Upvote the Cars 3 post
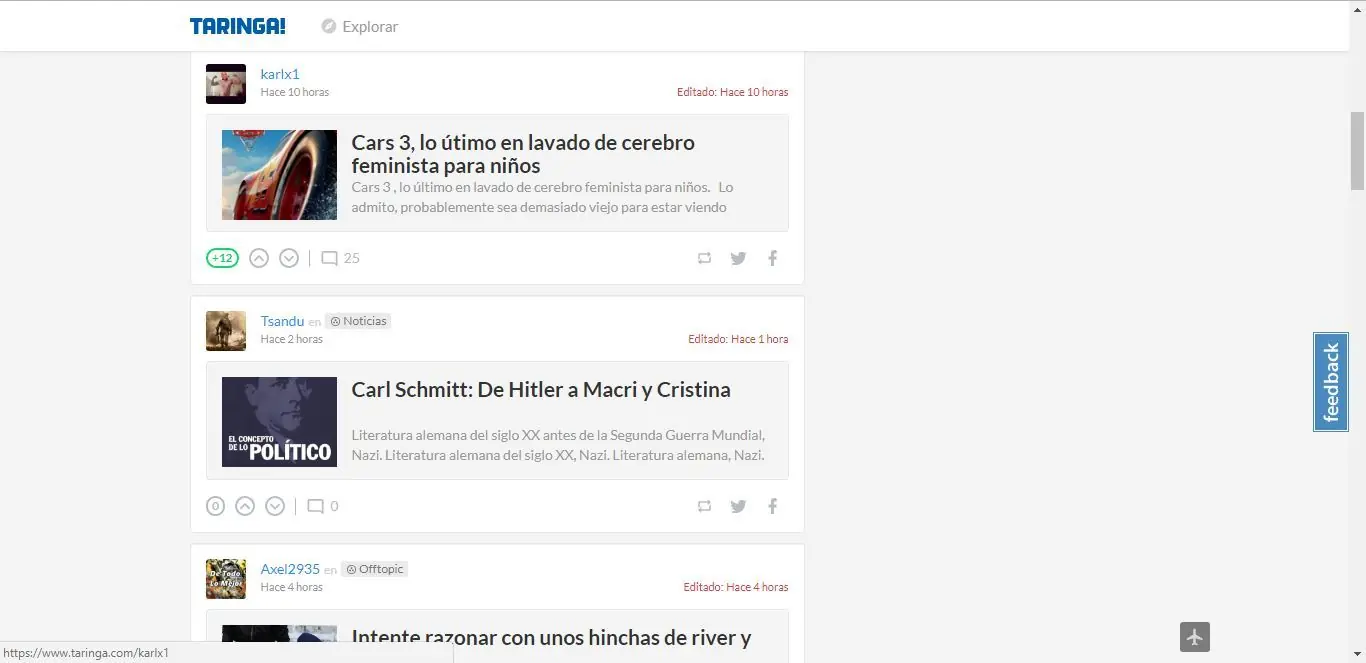Screen dimensions: 1366x663 pos(259,258)
